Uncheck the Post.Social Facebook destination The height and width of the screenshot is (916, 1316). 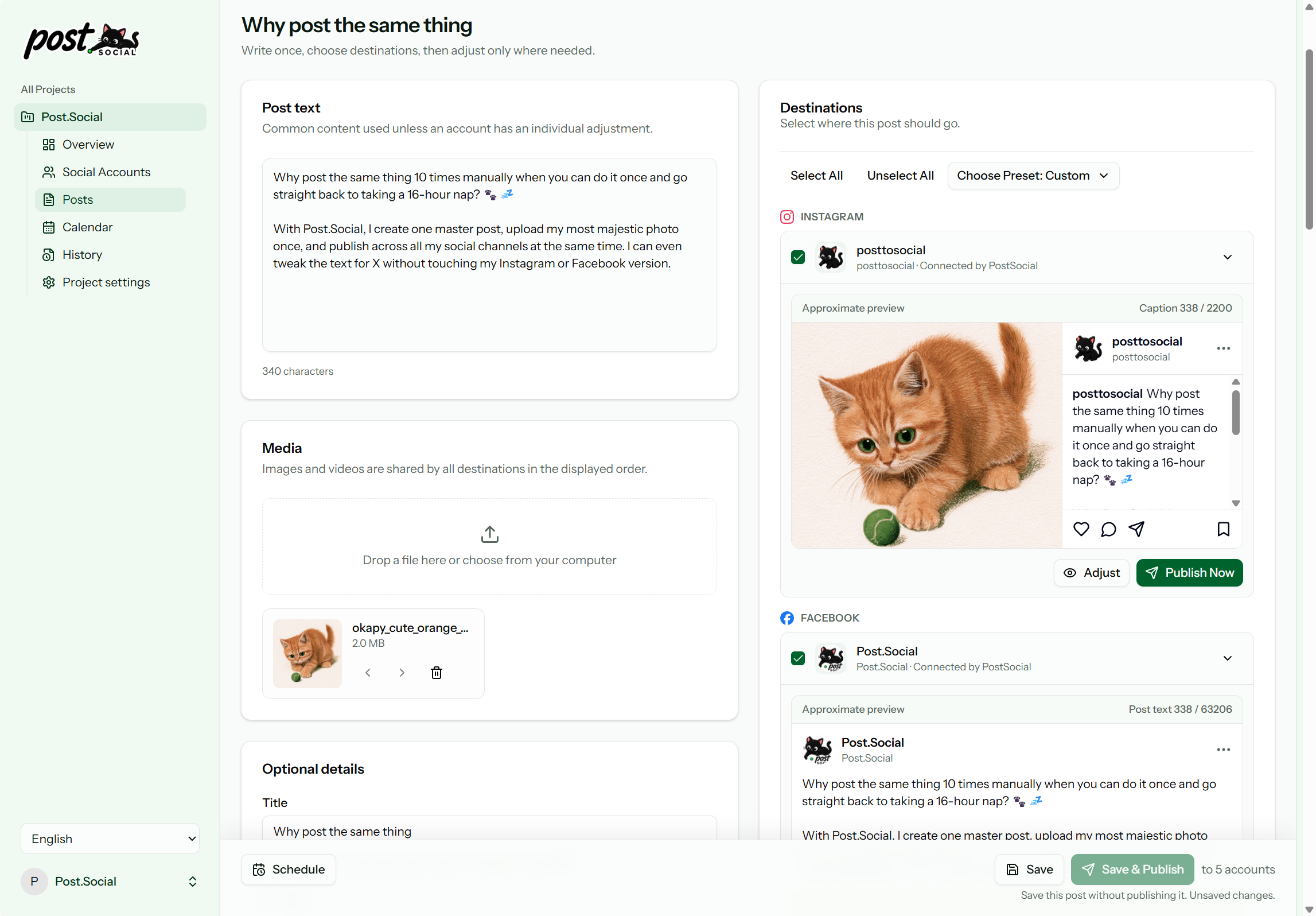point(798,658)
